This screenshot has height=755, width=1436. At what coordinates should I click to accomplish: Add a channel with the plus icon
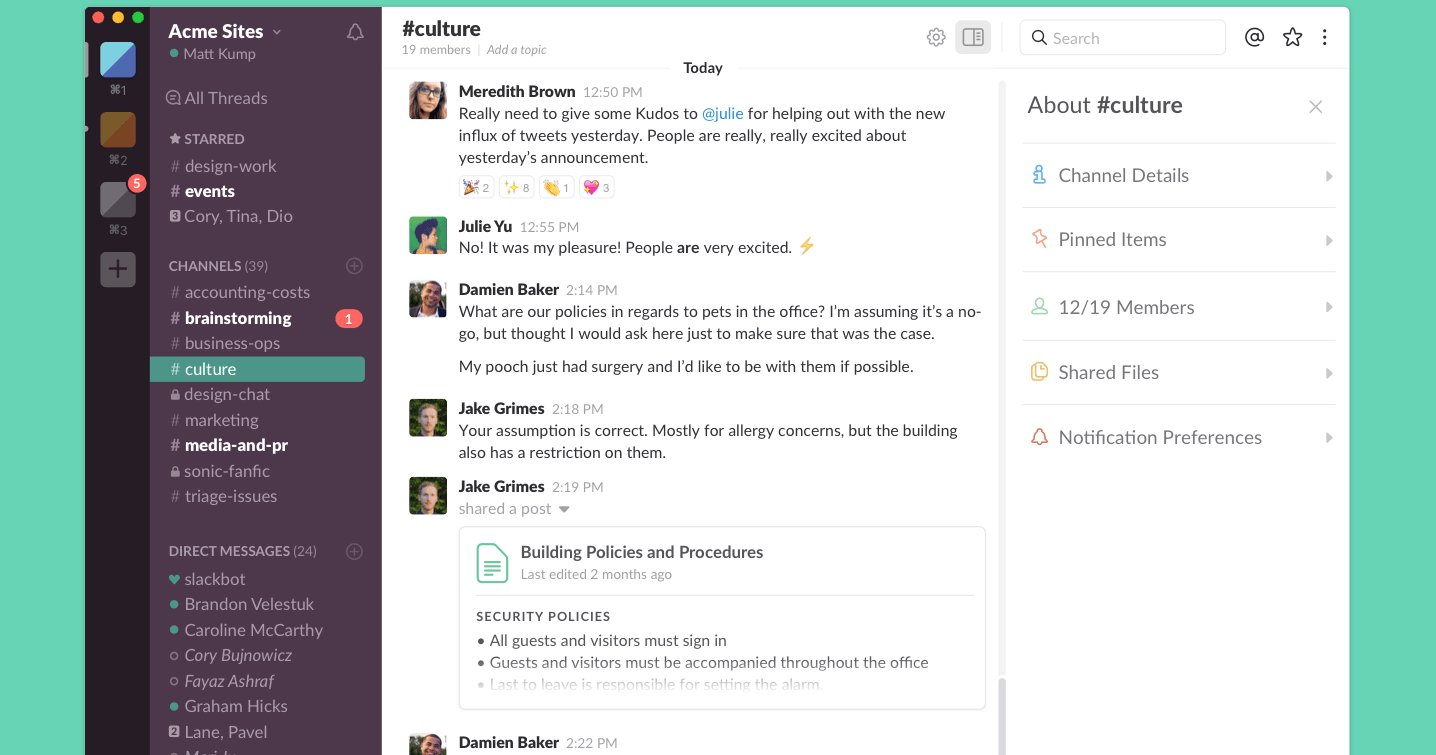coord(354,266)
